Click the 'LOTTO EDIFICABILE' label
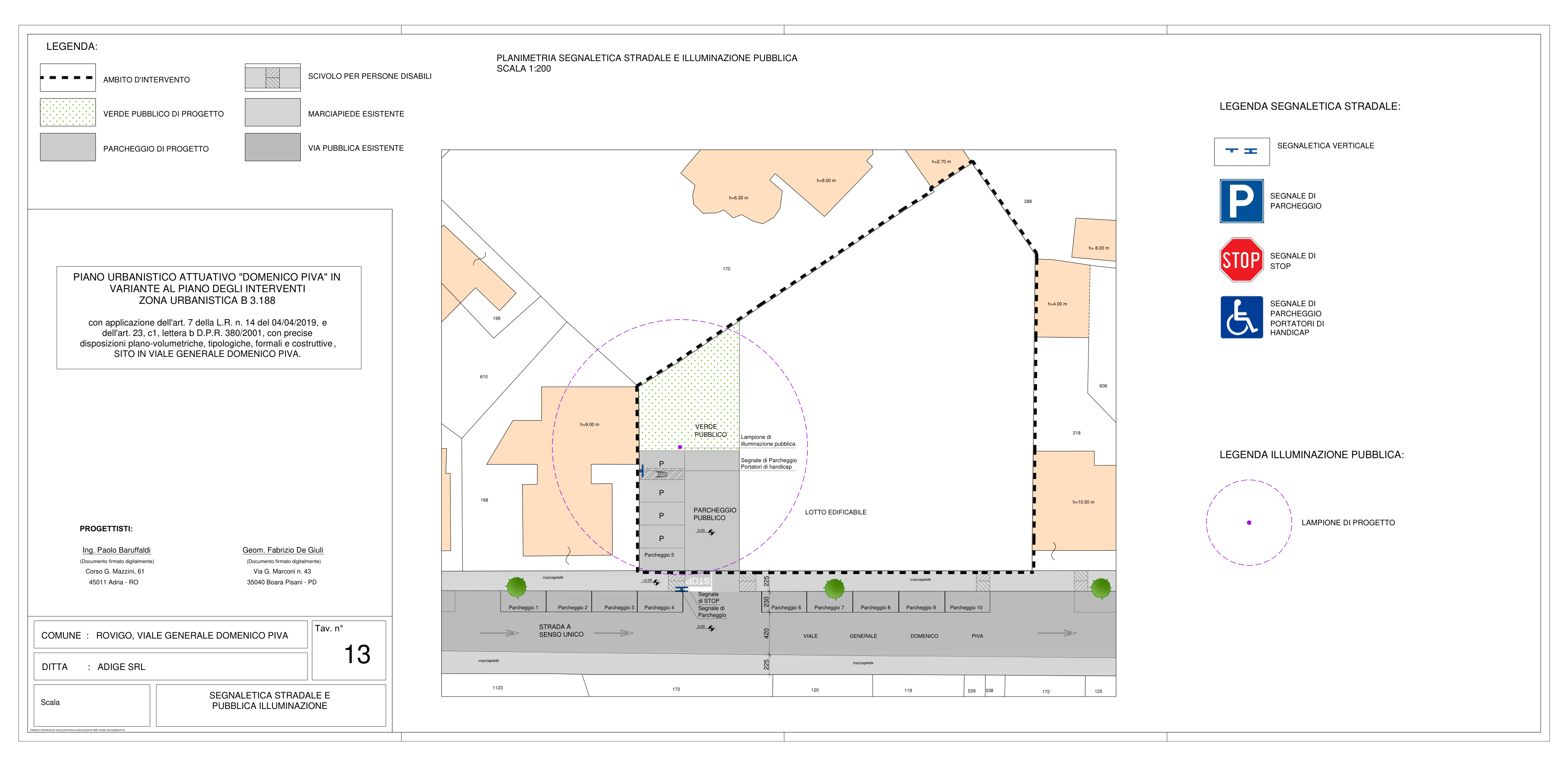Image resolution: width=1568 pixels, height=766 pixels. click(x=836, y=512)
